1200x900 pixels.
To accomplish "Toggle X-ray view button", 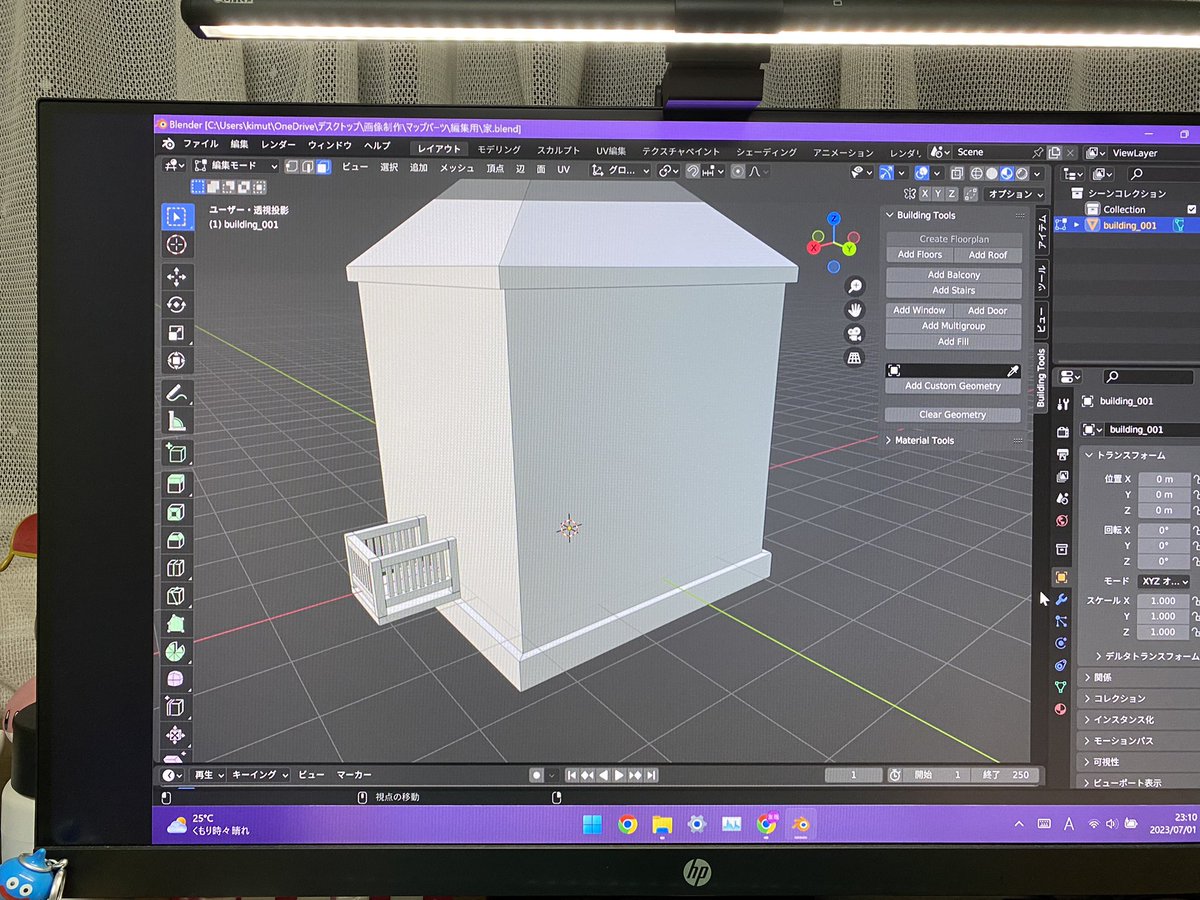I will coord(956,173).
